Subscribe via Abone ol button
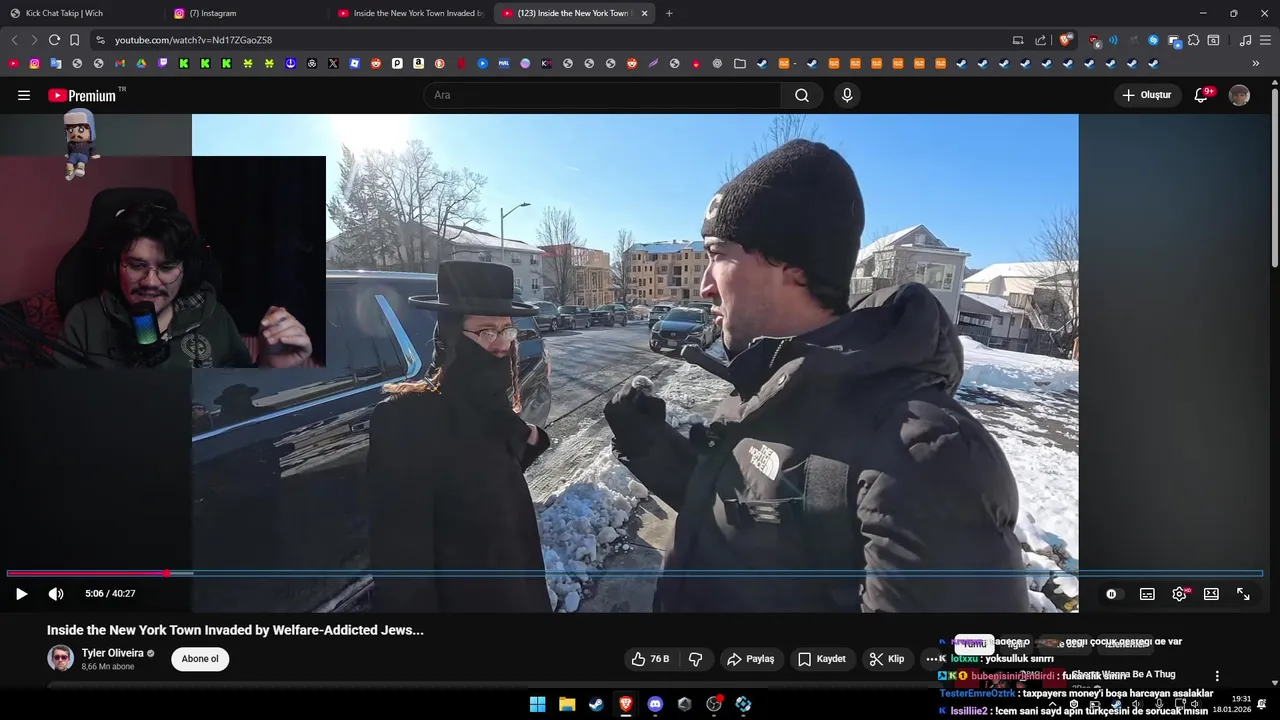Viewport: 1280px width, 720px height. (x=200, y=659)
